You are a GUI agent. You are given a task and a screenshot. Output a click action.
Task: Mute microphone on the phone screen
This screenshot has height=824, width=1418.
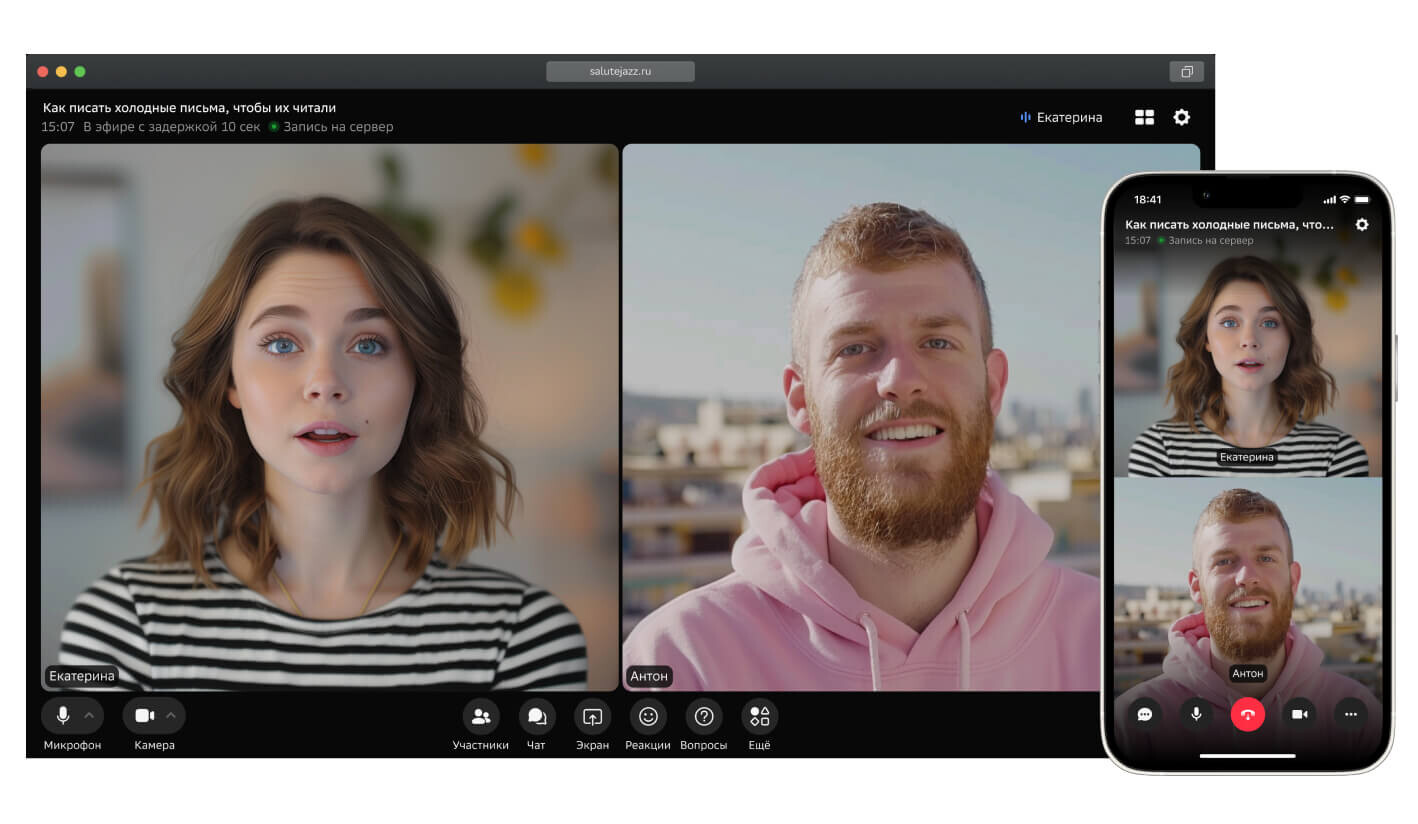tap(1195, 714)
